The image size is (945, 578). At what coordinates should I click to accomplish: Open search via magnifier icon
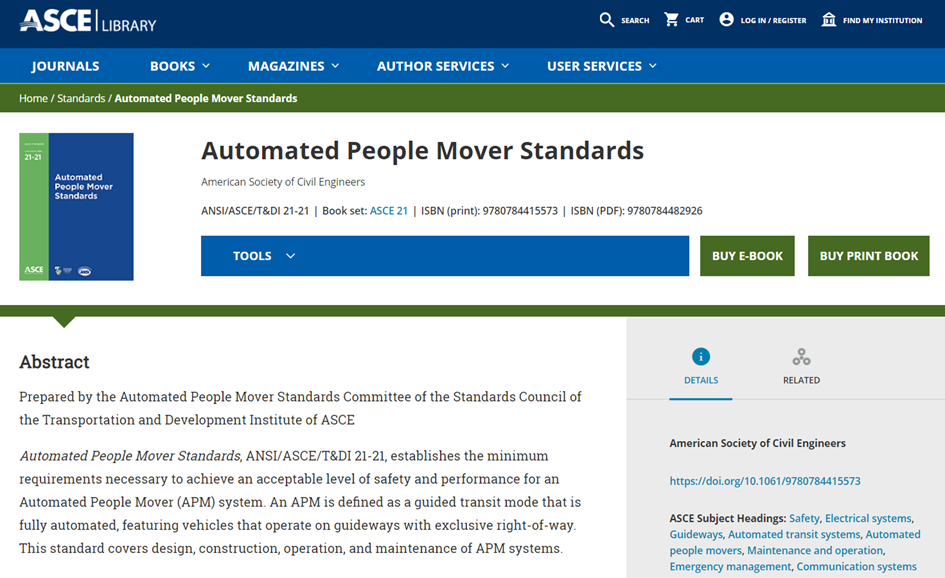tap(606, 20)
